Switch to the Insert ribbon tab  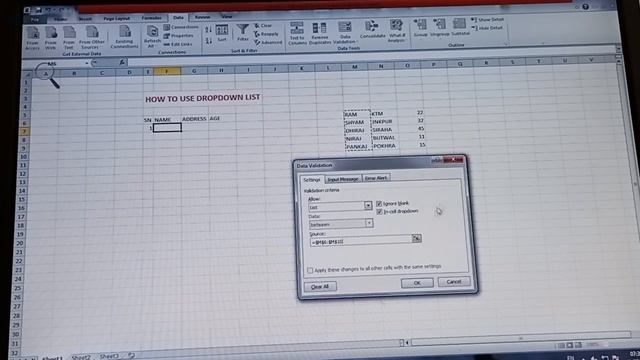click(x=85, y=19)
